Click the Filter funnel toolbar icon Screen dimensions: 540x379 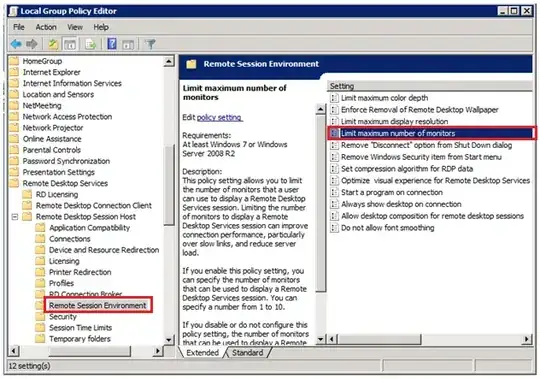click(x=150, y=44)
